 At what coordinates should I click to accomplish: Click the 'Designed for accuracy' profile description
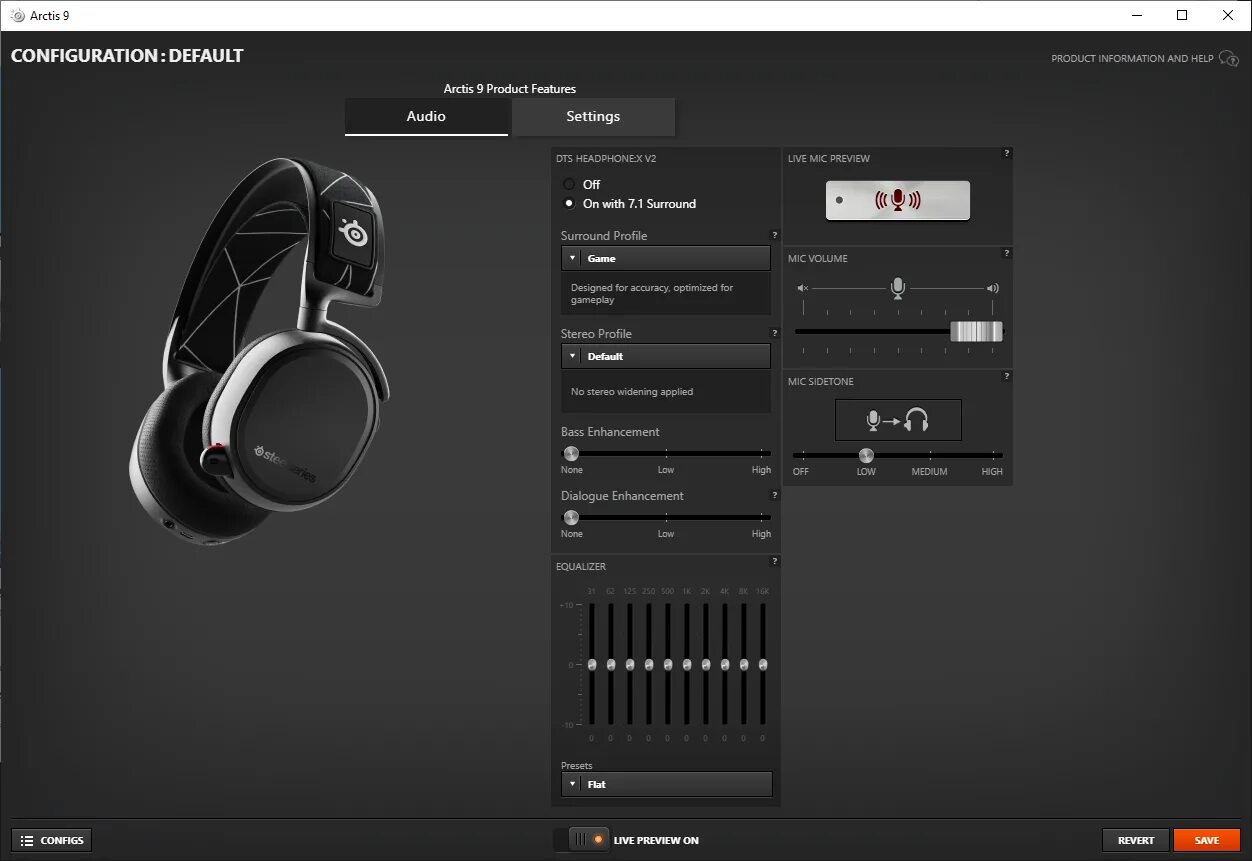coord(652,293)
